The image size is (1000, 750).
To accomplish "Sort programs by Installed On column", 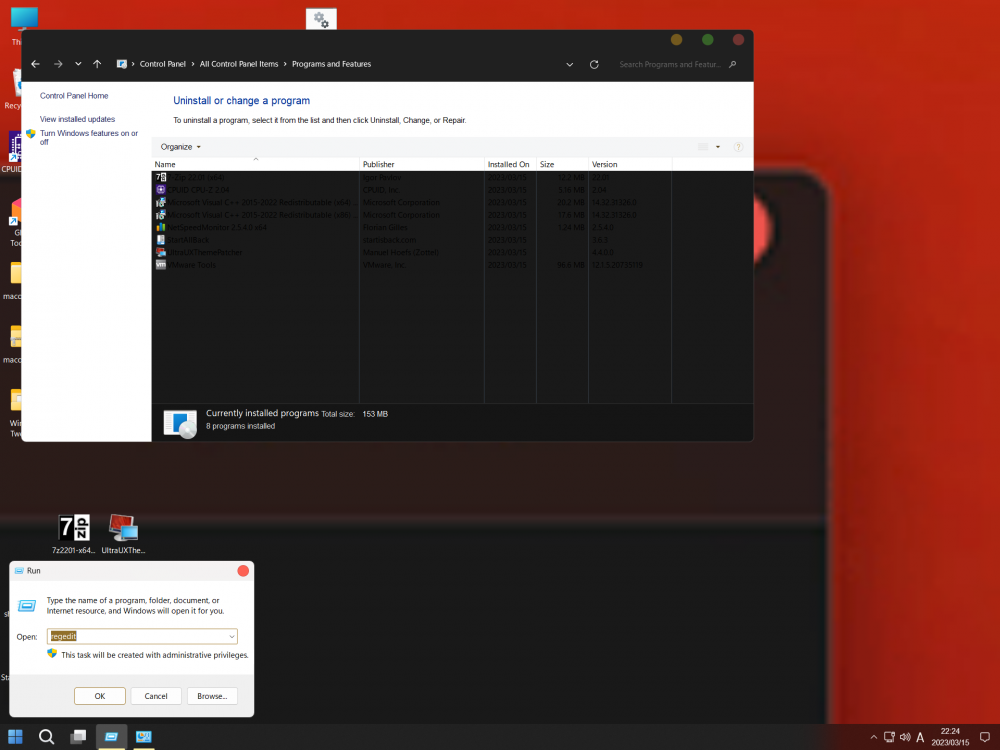I will pyautogui.click(x=509, y=164).
